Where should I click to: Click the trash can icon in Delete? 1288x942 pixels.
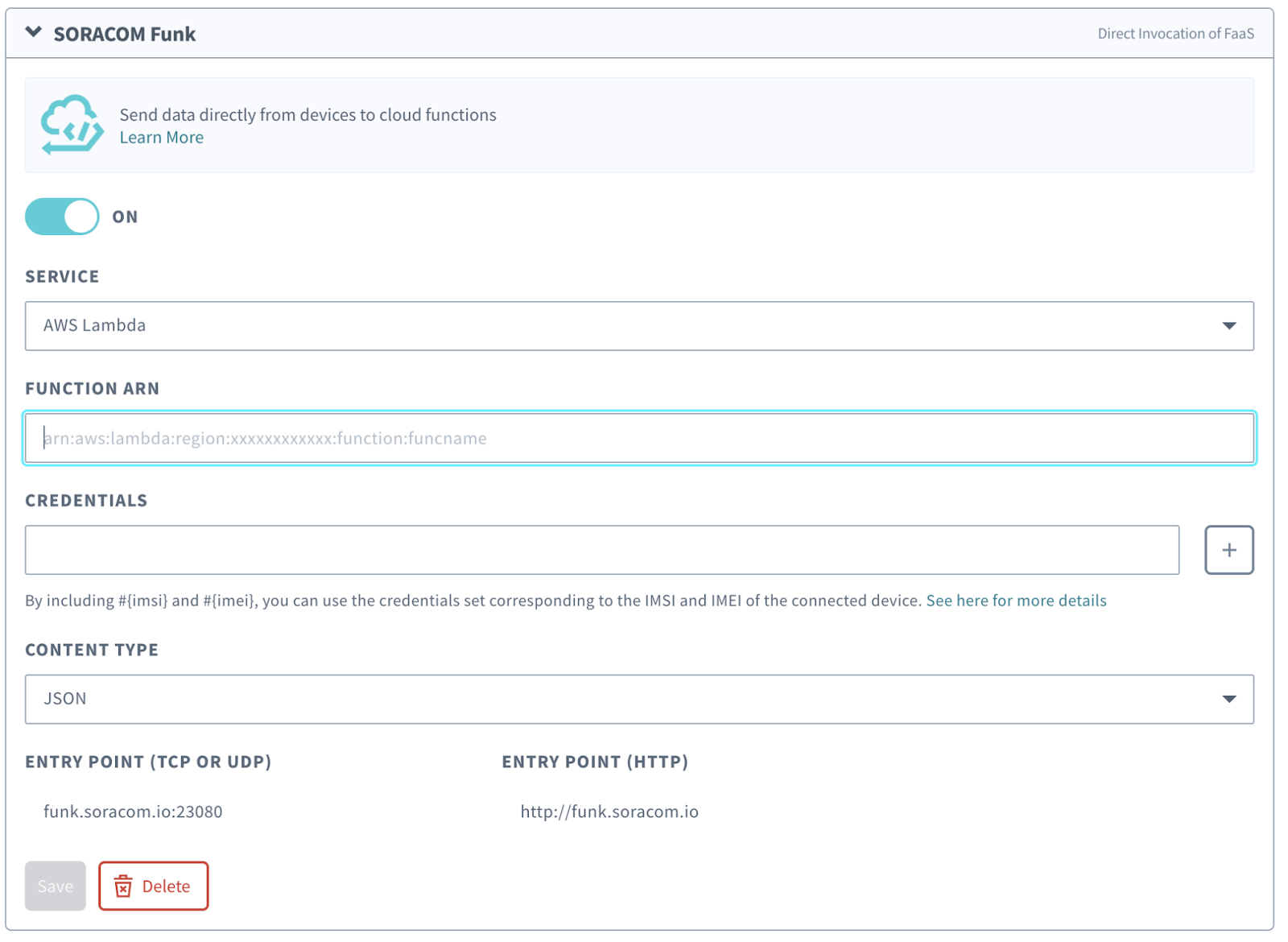[123, 886]
